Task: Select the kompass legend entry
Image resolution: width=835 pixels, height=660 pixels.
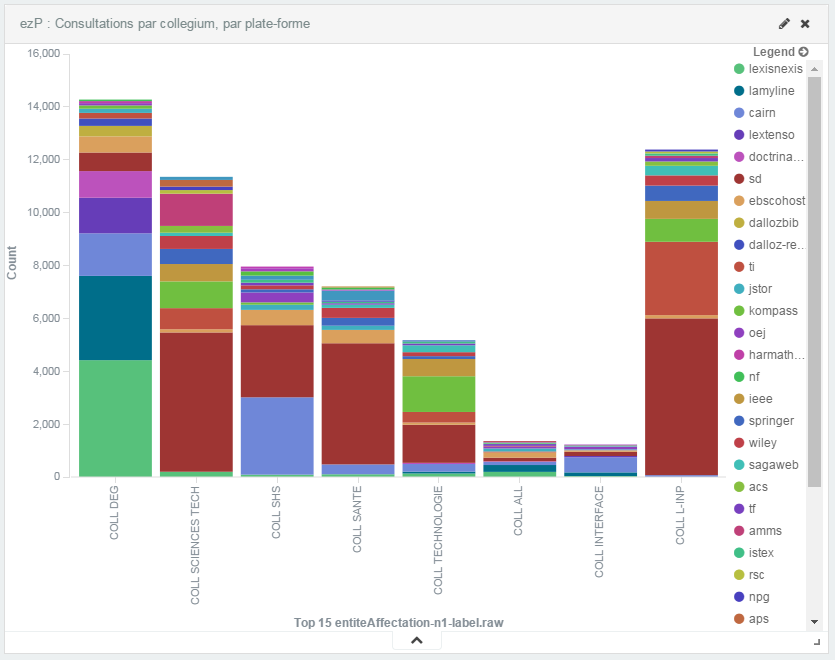Action: pyautogui.click(x=772, y=311)
